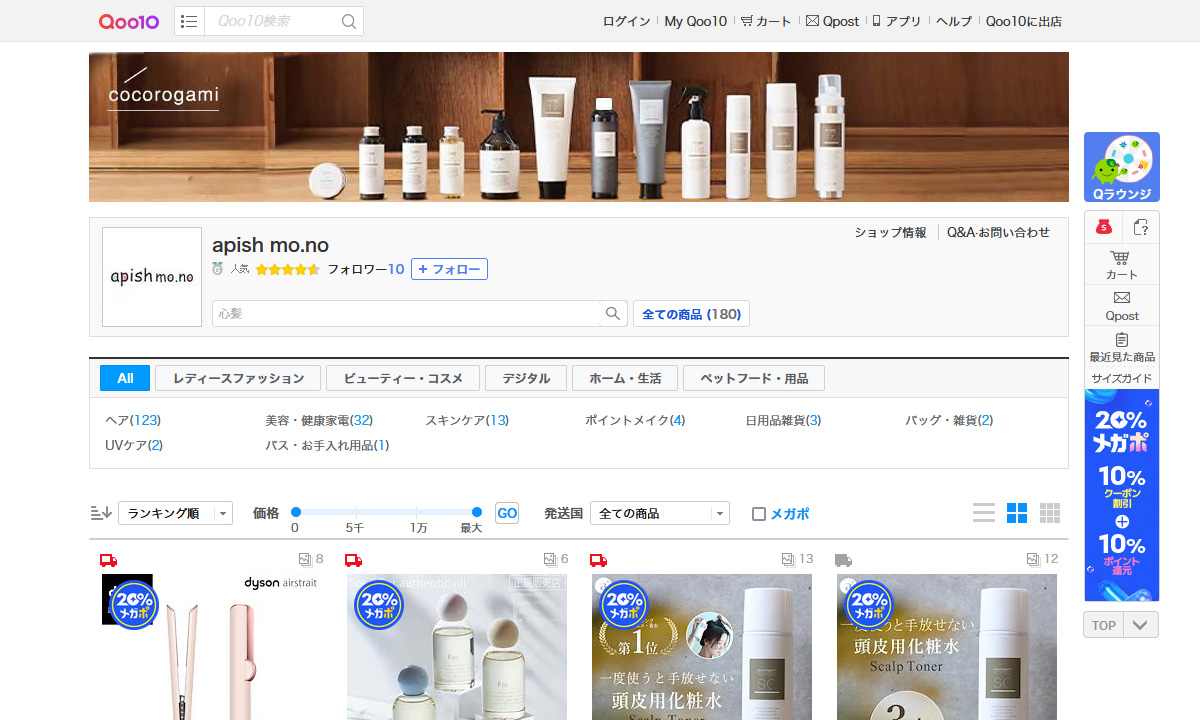Switch to small grid view icon
Viewport: 1200px width, 720px height.
pyautogui.click(x=1049, y=513)
